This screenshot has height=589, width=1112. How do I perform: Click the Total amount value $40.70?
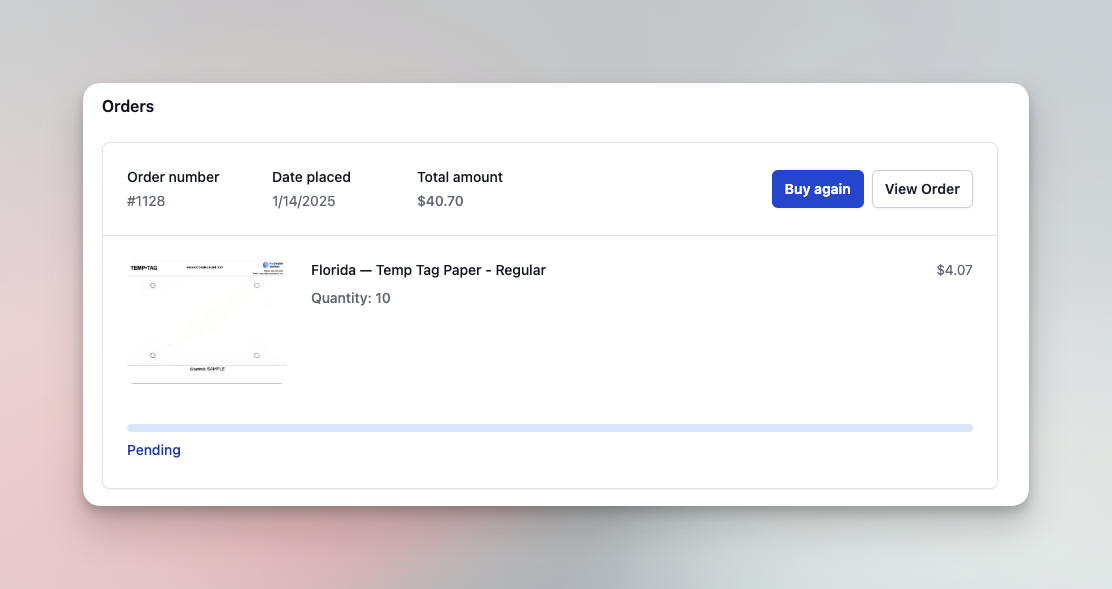(x=440, y=200)
